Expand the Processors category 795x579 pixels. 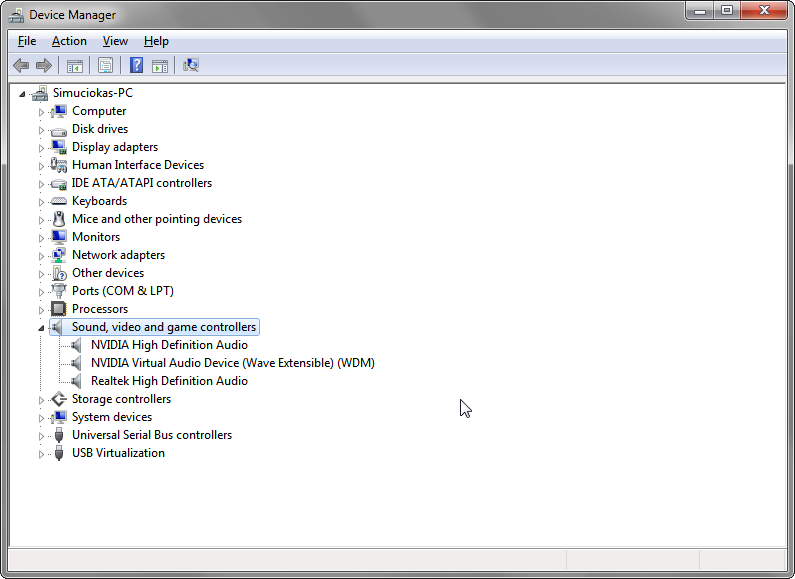[41, 310]
